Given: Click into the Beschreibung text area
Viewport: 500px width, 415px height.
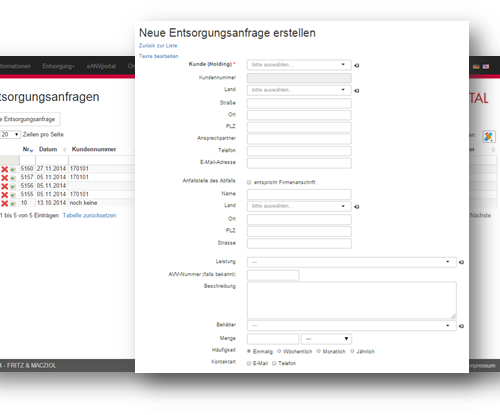Looking at the screenshot, I should (352, 300).
